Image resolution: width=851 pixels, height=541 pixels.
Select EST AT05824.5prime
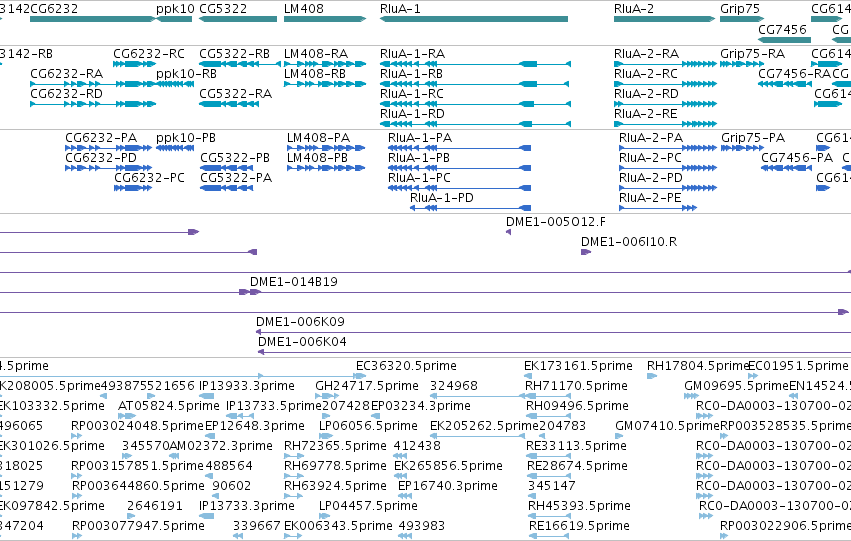coord(126,416)
